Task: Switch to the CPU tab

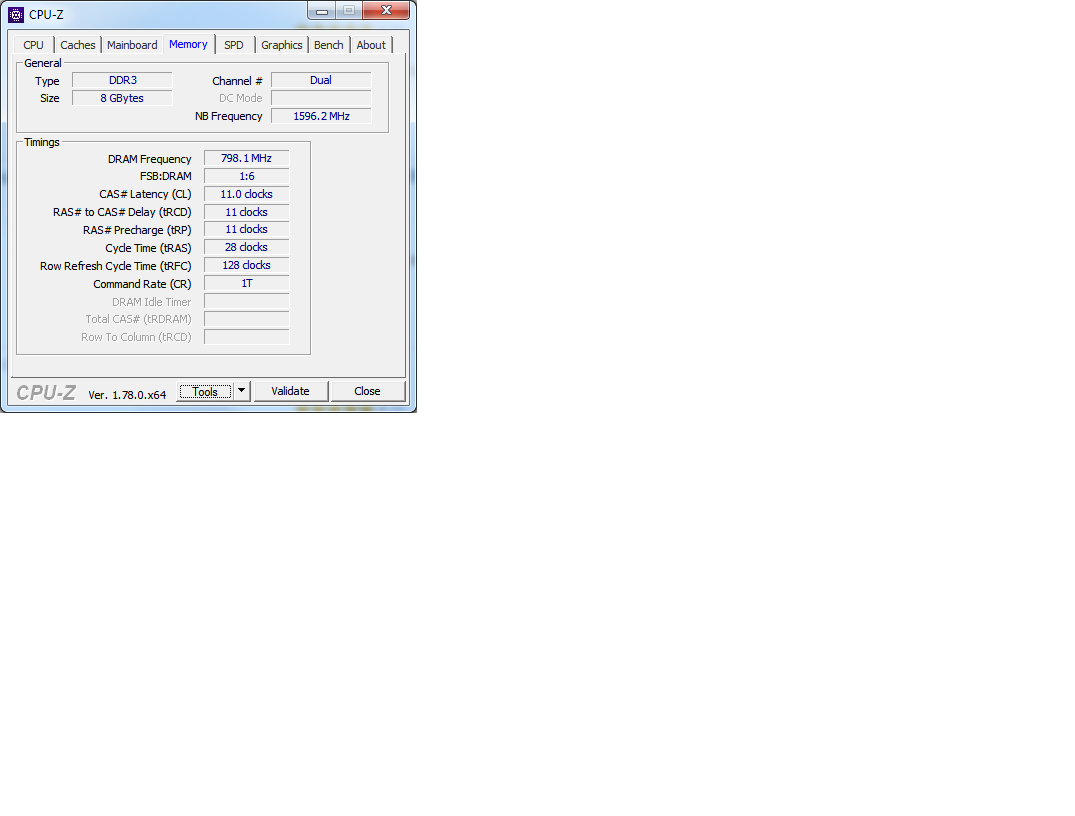Action: pyautogui.click(x=33, y=45)
